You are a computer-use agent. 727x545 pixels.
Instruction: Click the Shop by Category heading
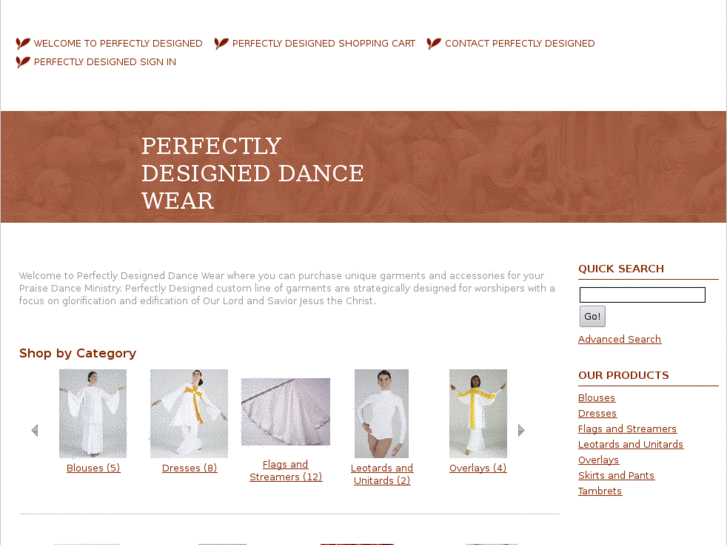(x=77, y=353)
